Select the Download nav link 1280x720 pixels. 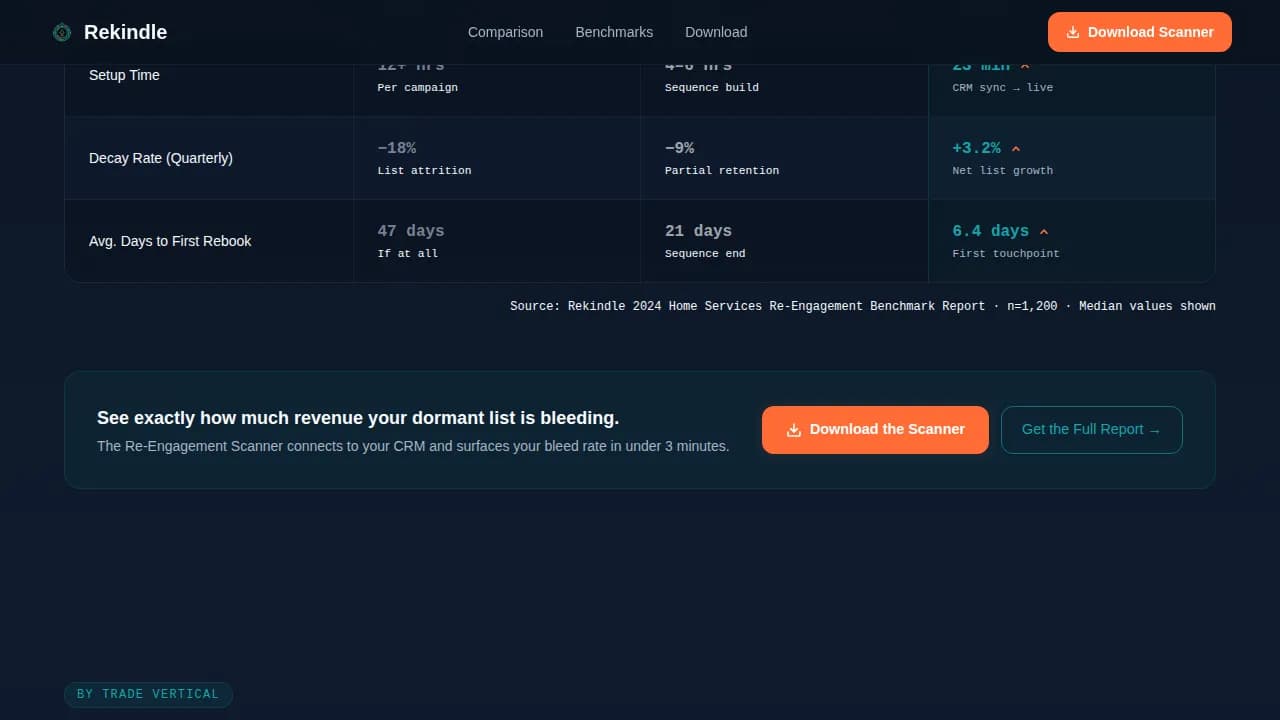tap(716, 32)
